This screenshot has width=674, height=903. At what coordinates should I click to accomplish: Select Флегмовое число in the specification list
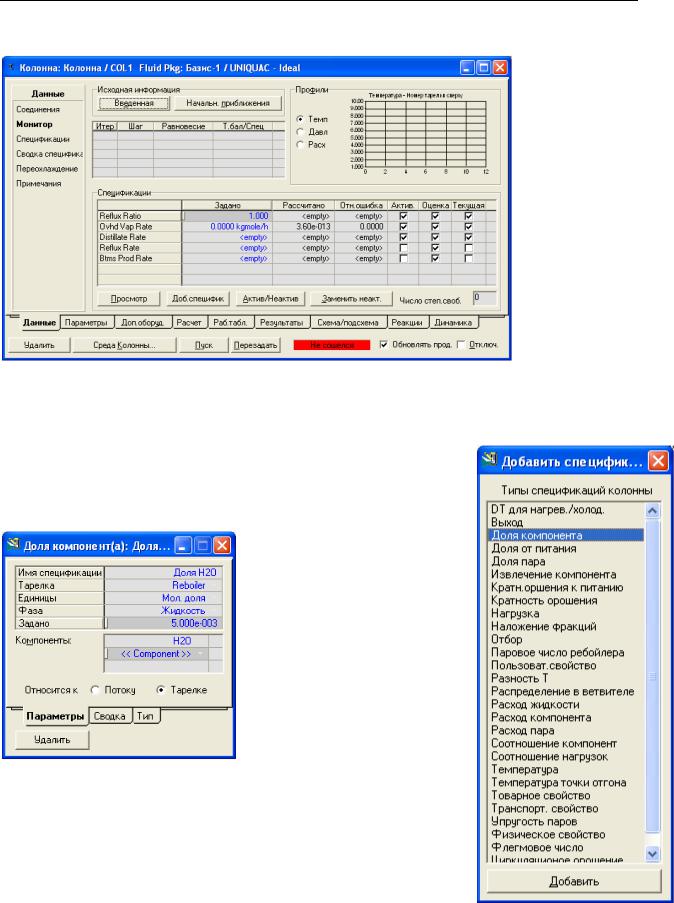pyautogui.click(x=537, y=848)
